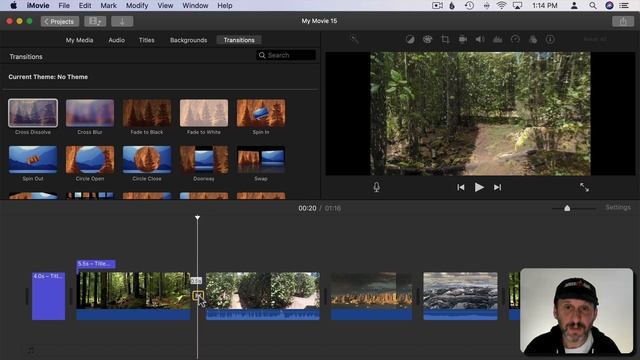The image size is (640, 360).
Task: Select the rocky waves clip in timeline
Action: point(460,296)
